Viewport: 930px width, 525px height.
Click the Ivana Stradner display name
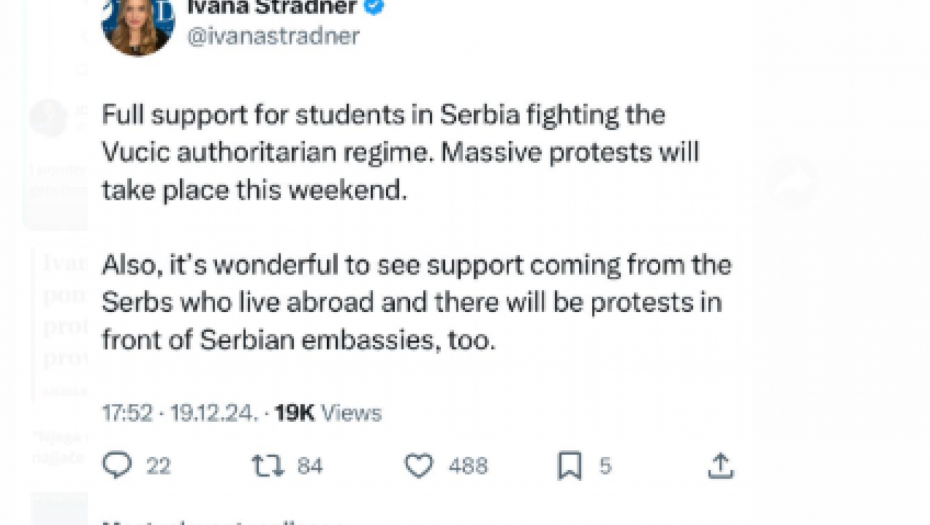(x=270, y=6)
